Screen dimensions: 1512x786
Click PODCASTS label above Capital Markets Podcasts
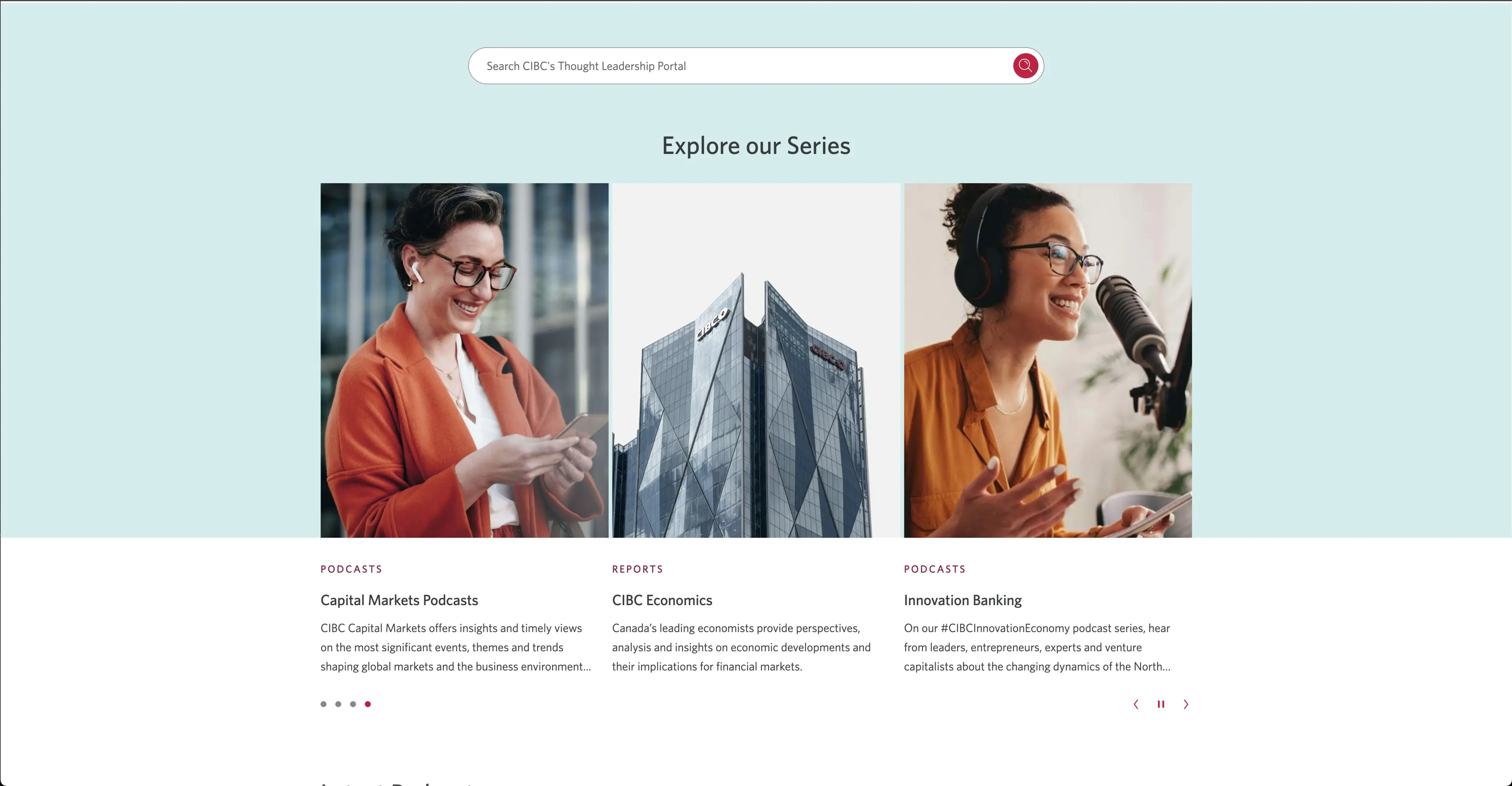tap(351, 569)
